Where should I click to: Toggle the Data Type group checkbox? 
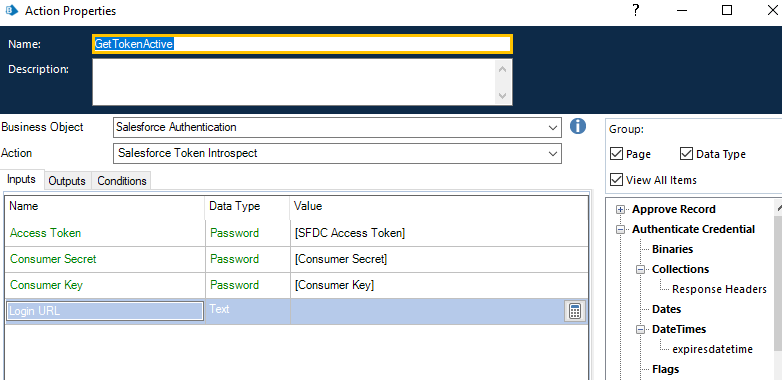[x=686, y=154]
